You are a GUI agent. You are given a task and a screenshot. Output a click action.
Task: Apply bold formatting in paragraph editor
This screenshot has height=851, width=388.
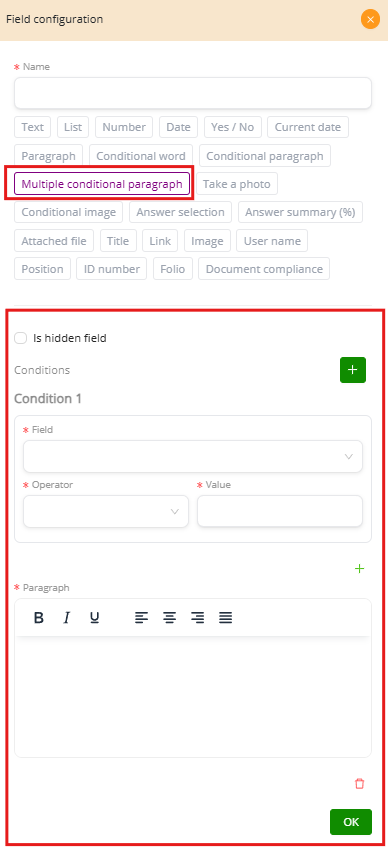coord(39,618)
